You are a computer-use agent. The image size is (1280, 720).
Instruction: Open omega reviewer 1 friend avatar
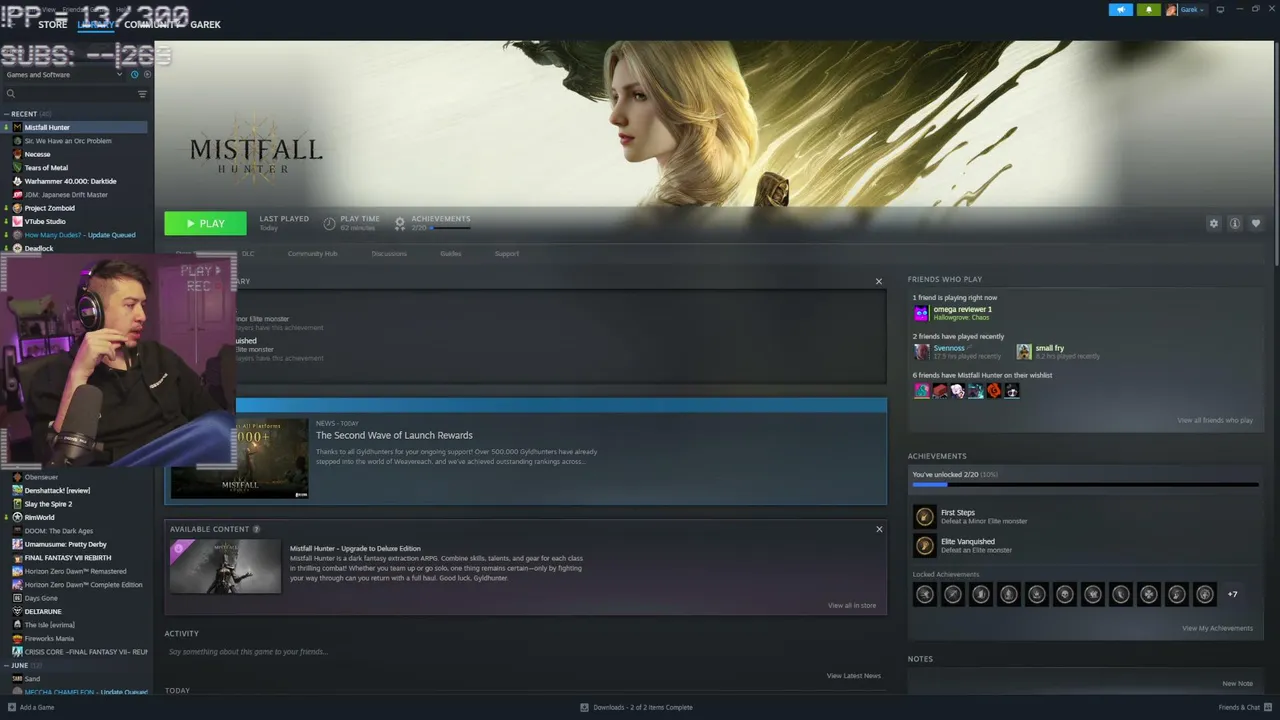pyautogui.click(x=921, y=313)
